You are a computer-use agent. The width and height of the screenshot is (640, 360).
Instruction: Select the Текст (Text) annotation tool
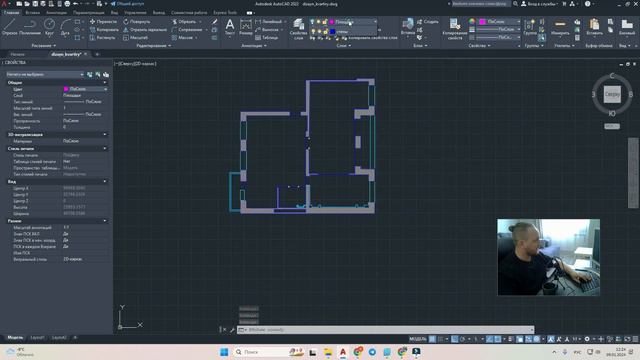point(230,27)
